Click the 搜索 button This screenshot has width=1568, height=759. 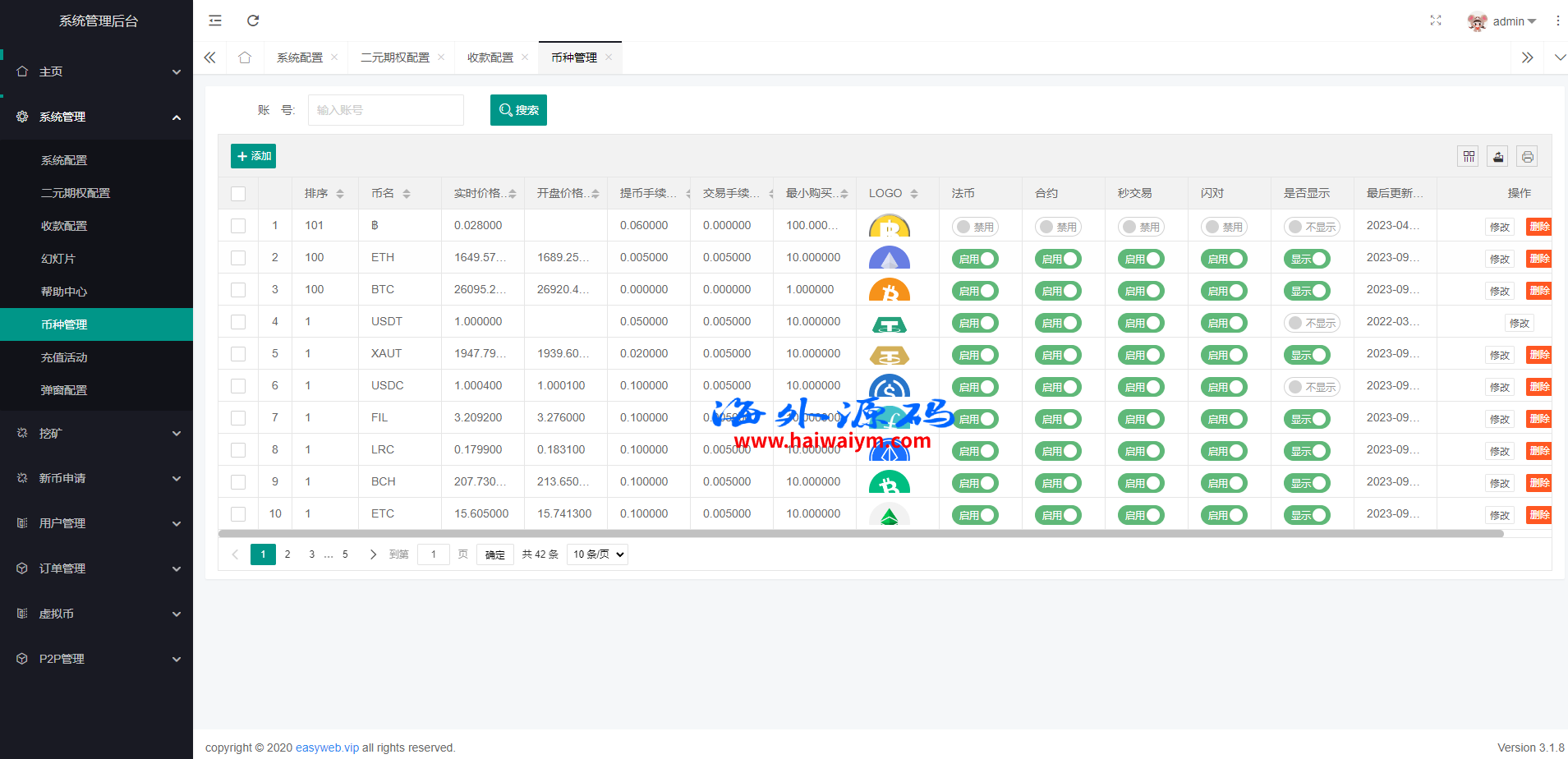click(x=518, y=110)
